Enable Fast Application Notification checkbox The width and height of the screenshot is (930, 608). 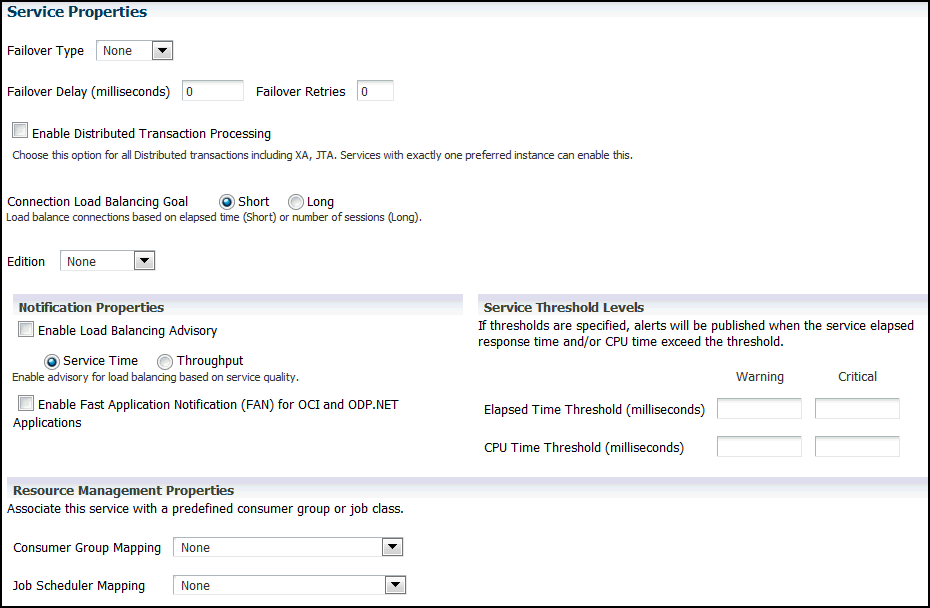pos(26,404)
